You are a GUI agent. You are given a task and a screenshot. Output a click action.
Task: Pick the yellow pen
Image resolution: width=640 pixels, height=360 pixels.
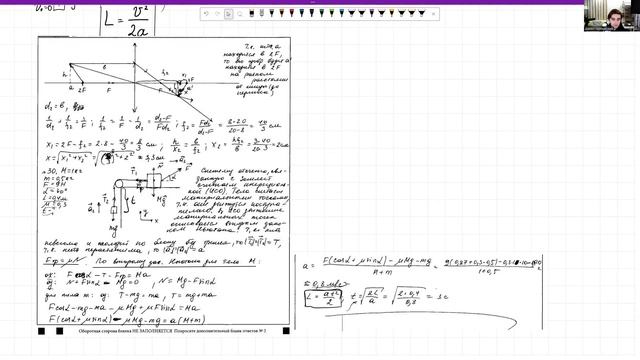point(392,13)
